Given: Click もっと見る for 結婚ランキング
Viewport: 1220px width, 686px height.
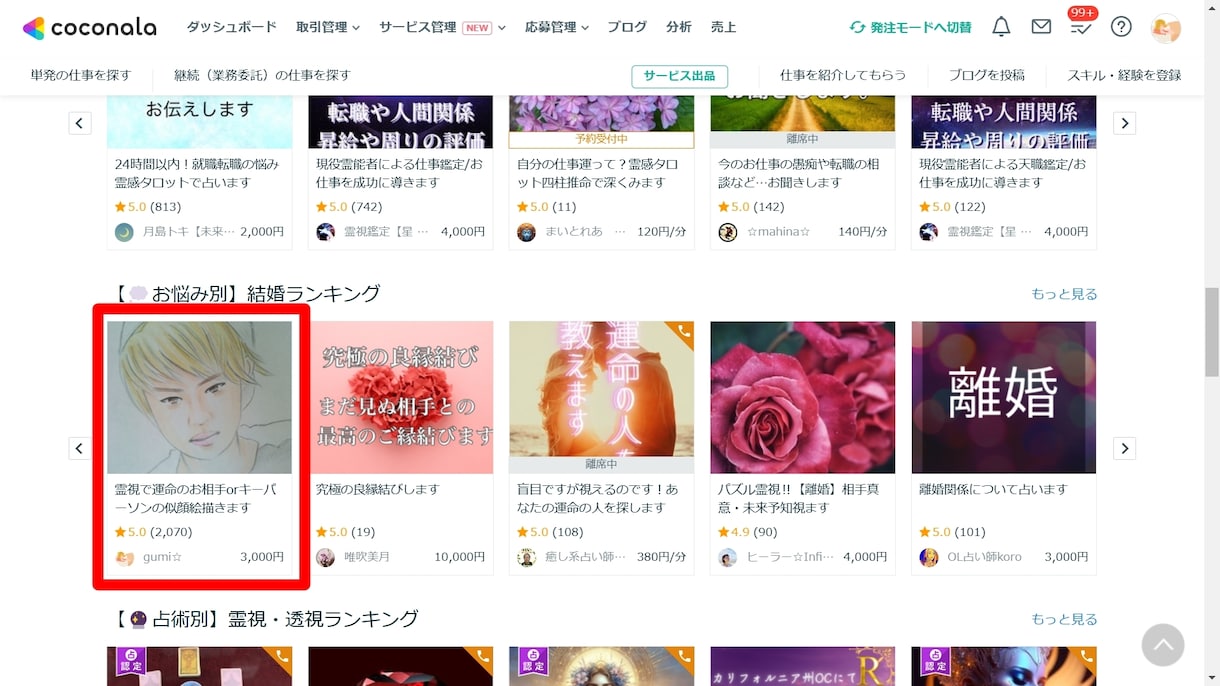Looking at the screenshot, I should [1064, 294].
